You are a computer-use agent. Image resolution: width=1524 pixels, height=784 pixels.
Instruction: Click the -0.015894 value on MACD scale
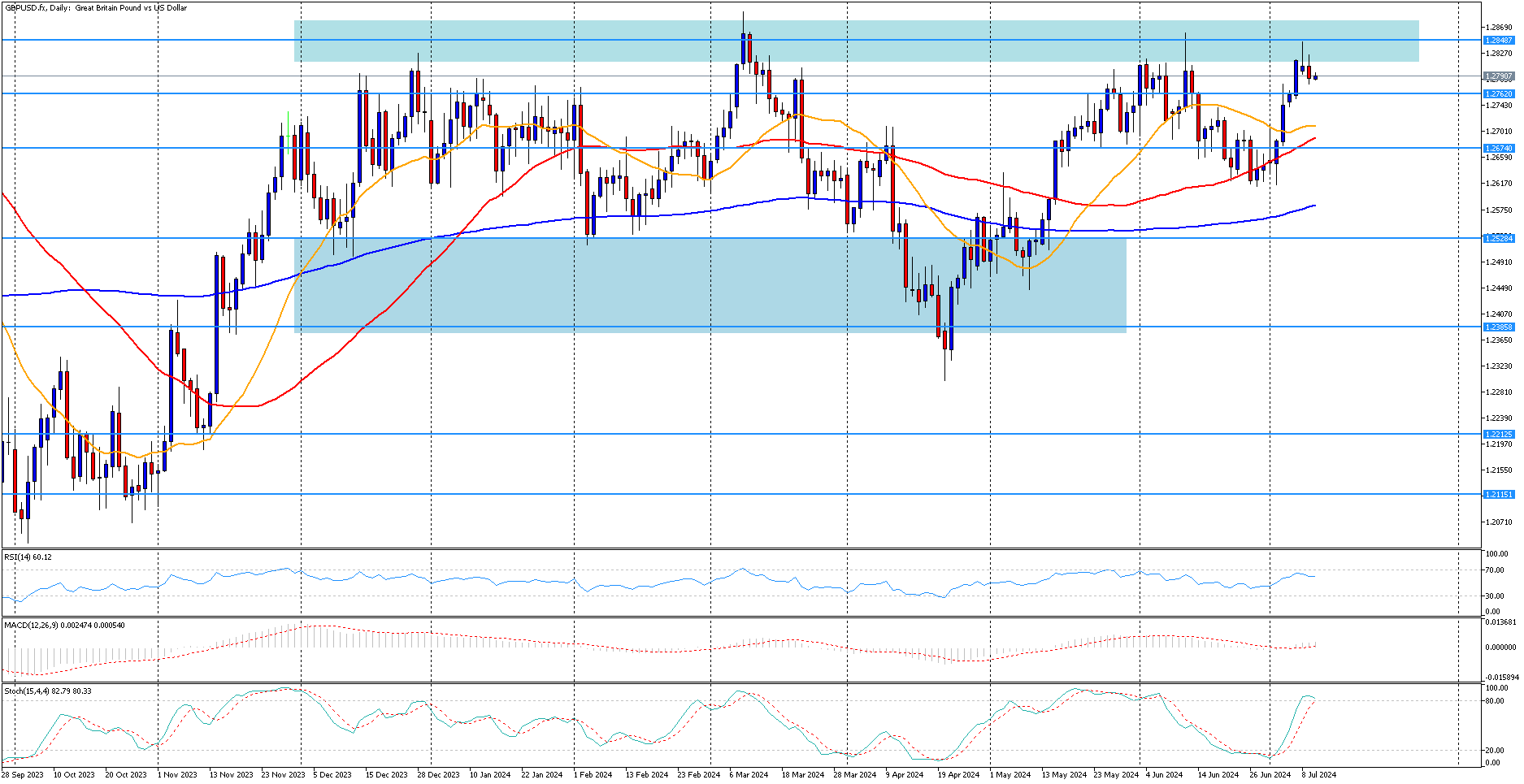coord(1500,677)
